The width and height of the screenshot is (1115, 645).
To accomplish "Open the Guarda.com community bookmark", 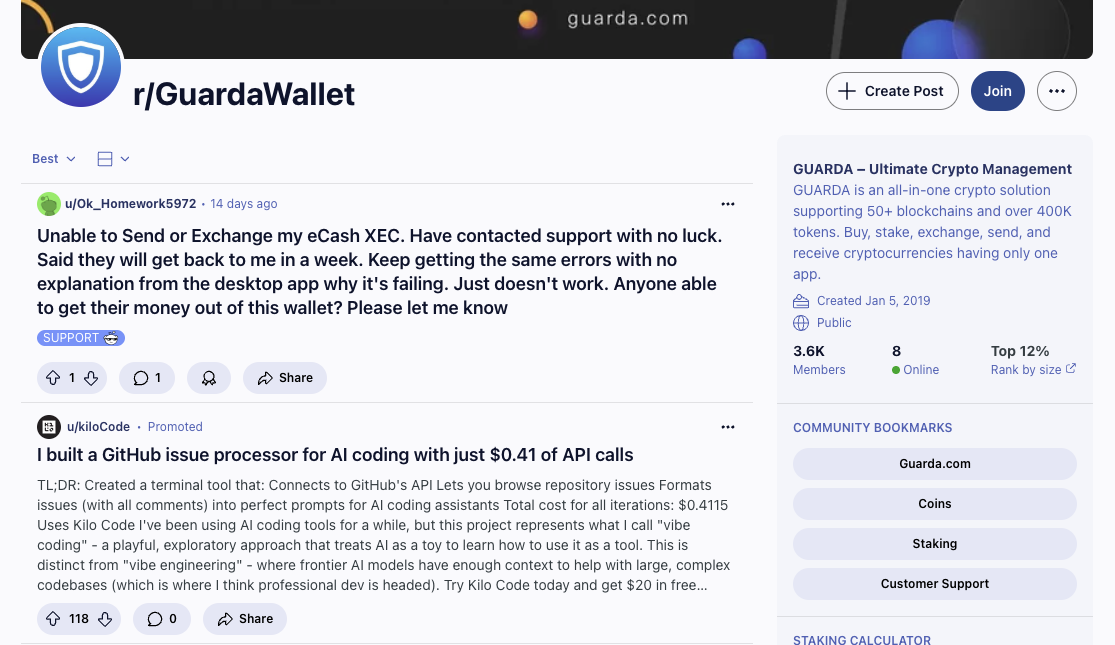I will click(x=934, y=464).
